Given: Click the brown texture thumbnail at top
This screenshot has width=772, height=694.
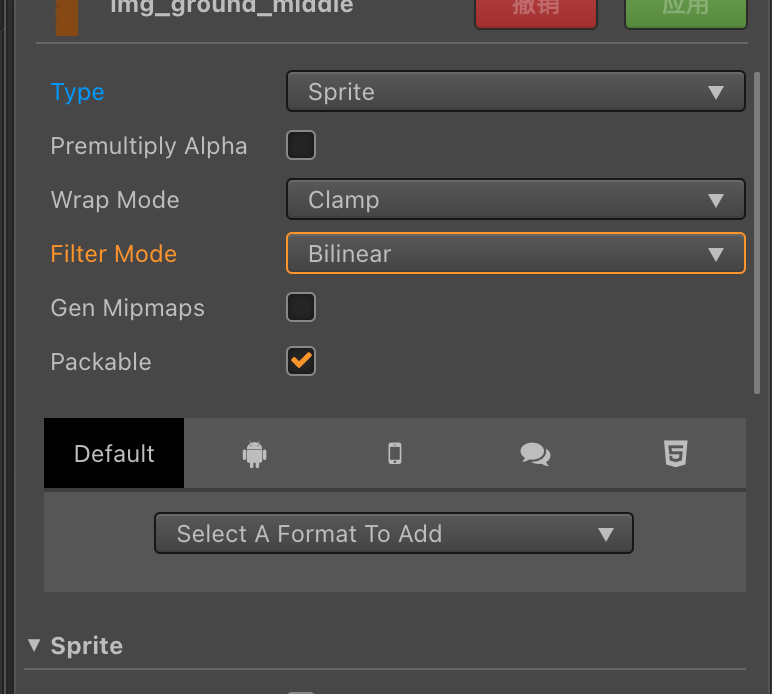Looking at the screenshot, I should coord(67,15).
